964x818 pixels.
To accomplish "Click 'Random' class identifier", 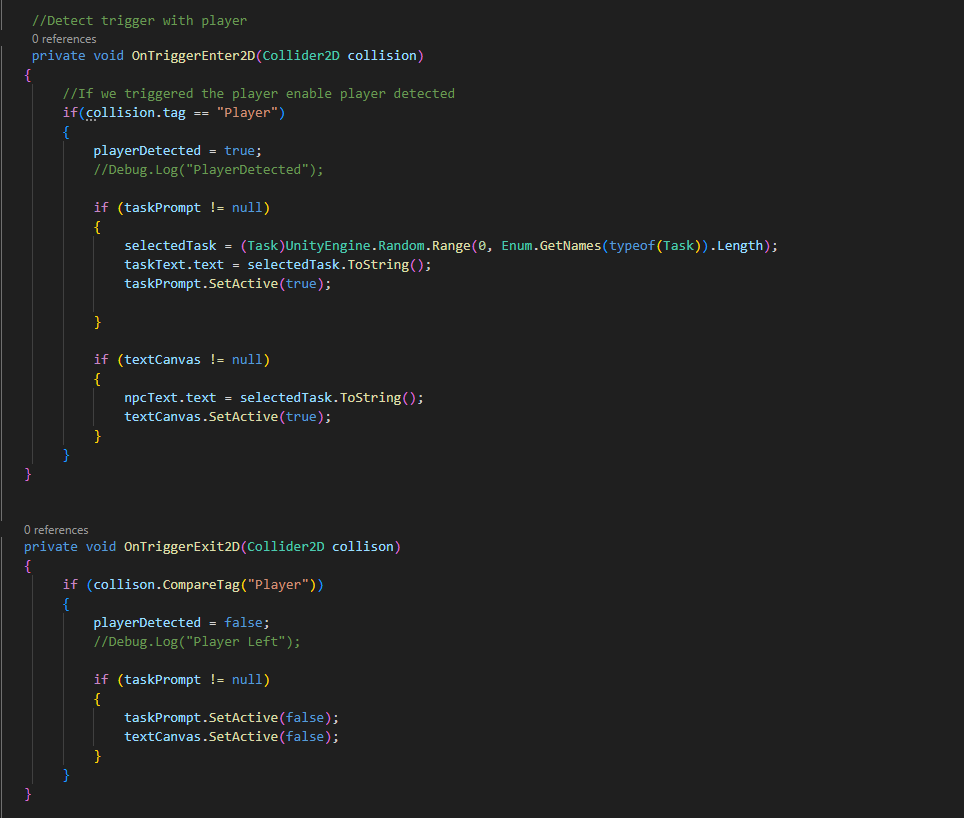I will click(401, 245).
